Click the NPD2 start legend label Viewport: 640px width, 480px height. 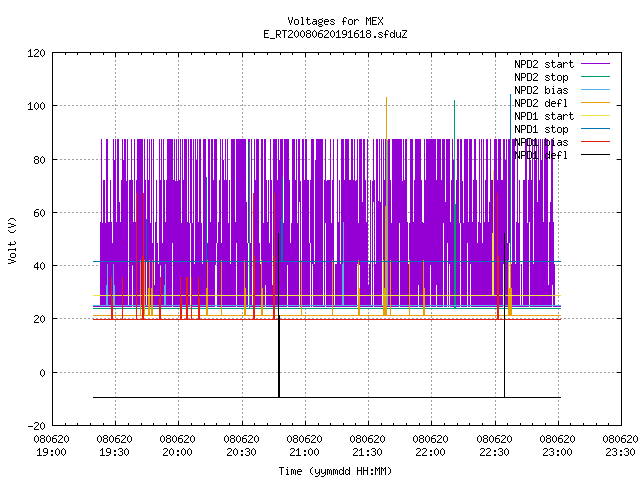tap(544, 64)
